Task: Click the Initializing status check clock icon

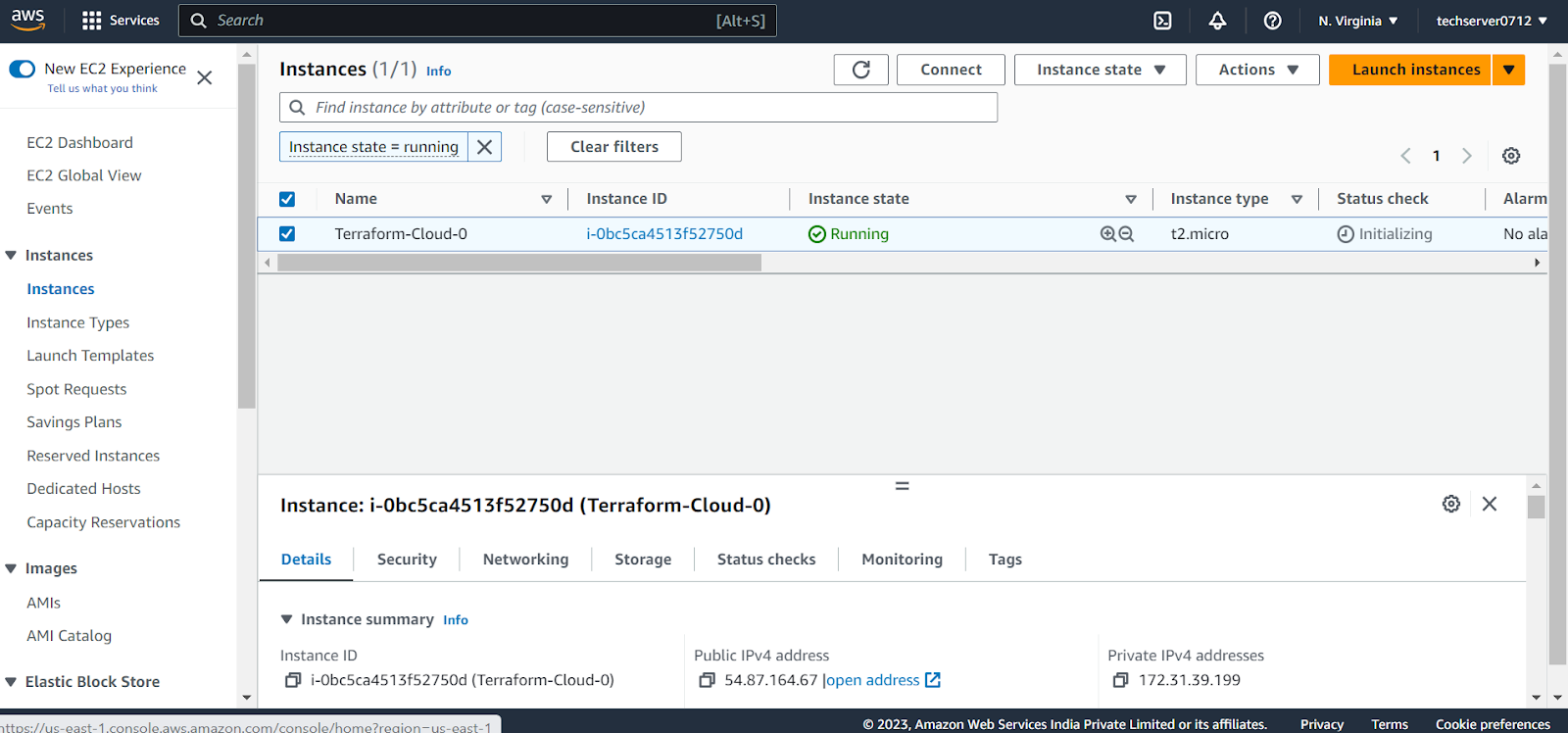Action: point(1346,234)
